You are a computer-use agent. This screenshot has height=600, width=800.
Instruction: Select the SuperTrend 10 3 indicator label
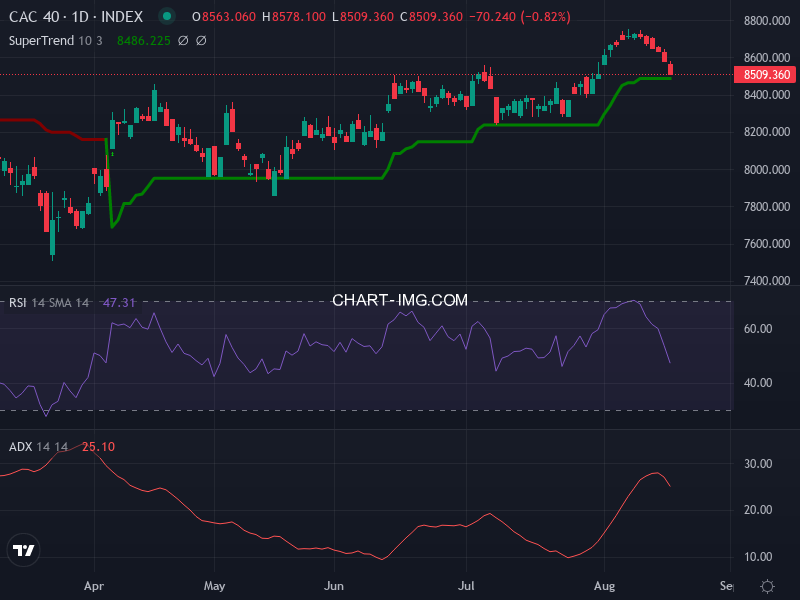[56, 41]
